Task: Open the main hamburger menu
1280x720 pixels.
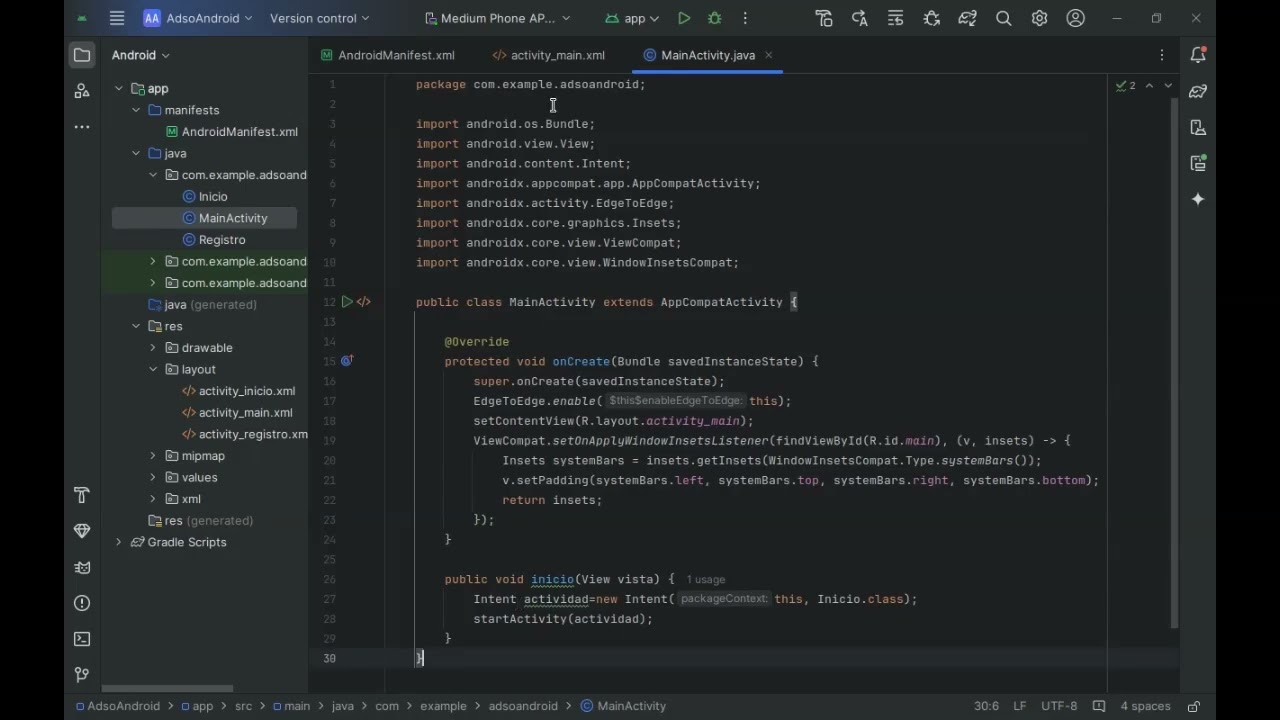Action: click(x=117, y=18)
